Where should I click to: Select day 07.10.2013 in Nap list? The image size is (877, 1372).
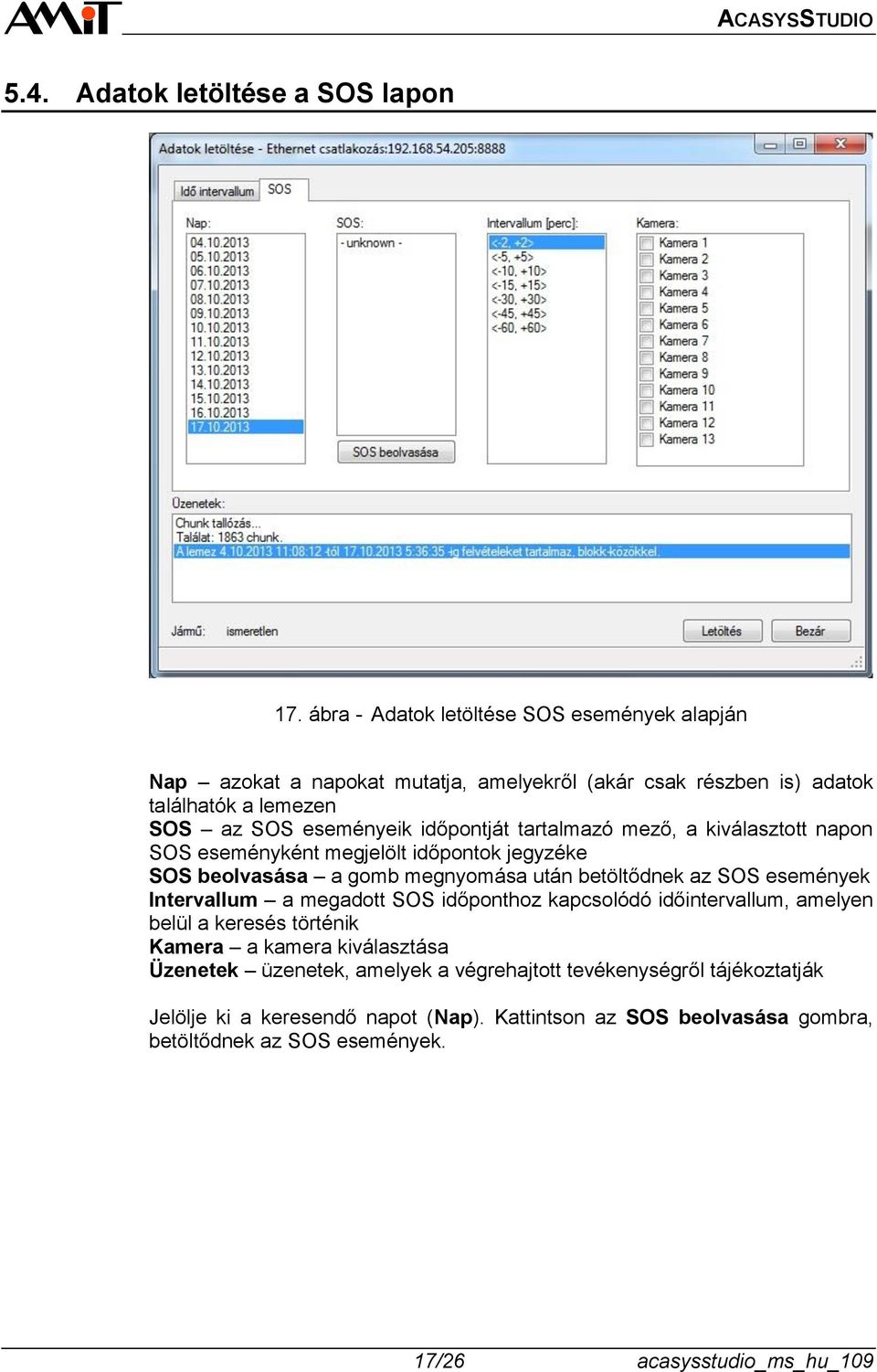tap(246, 285)
